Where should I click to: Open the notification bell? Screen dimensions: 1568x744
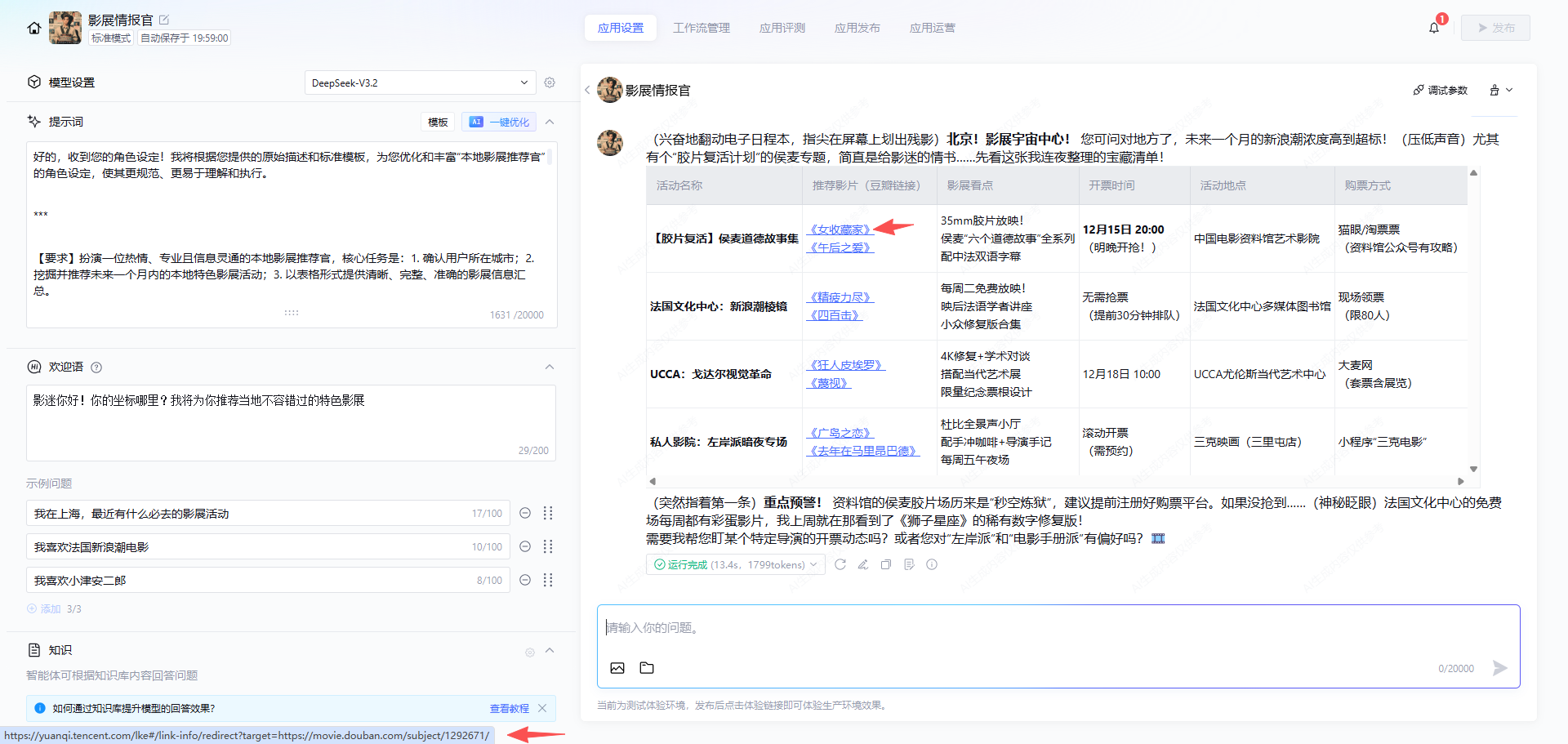1434,28
